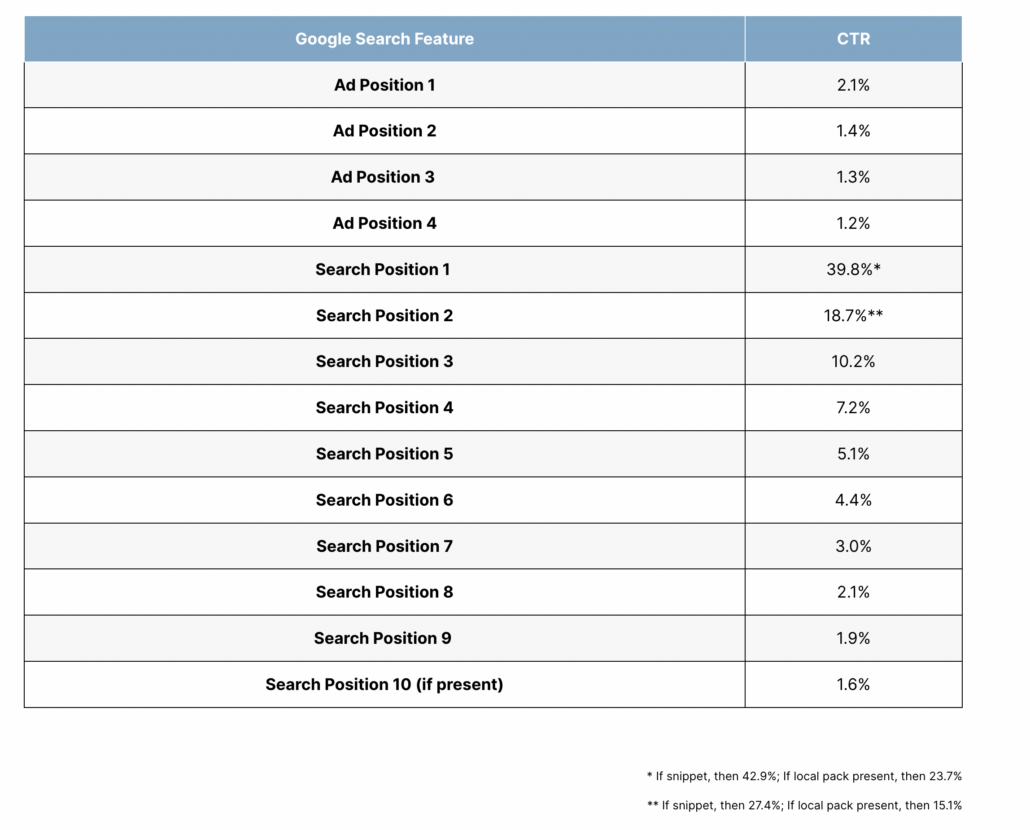1030x830 pixels.
Task: Select the Search Position 1 label
Action: pyautogui.click(x=384, y=269)
